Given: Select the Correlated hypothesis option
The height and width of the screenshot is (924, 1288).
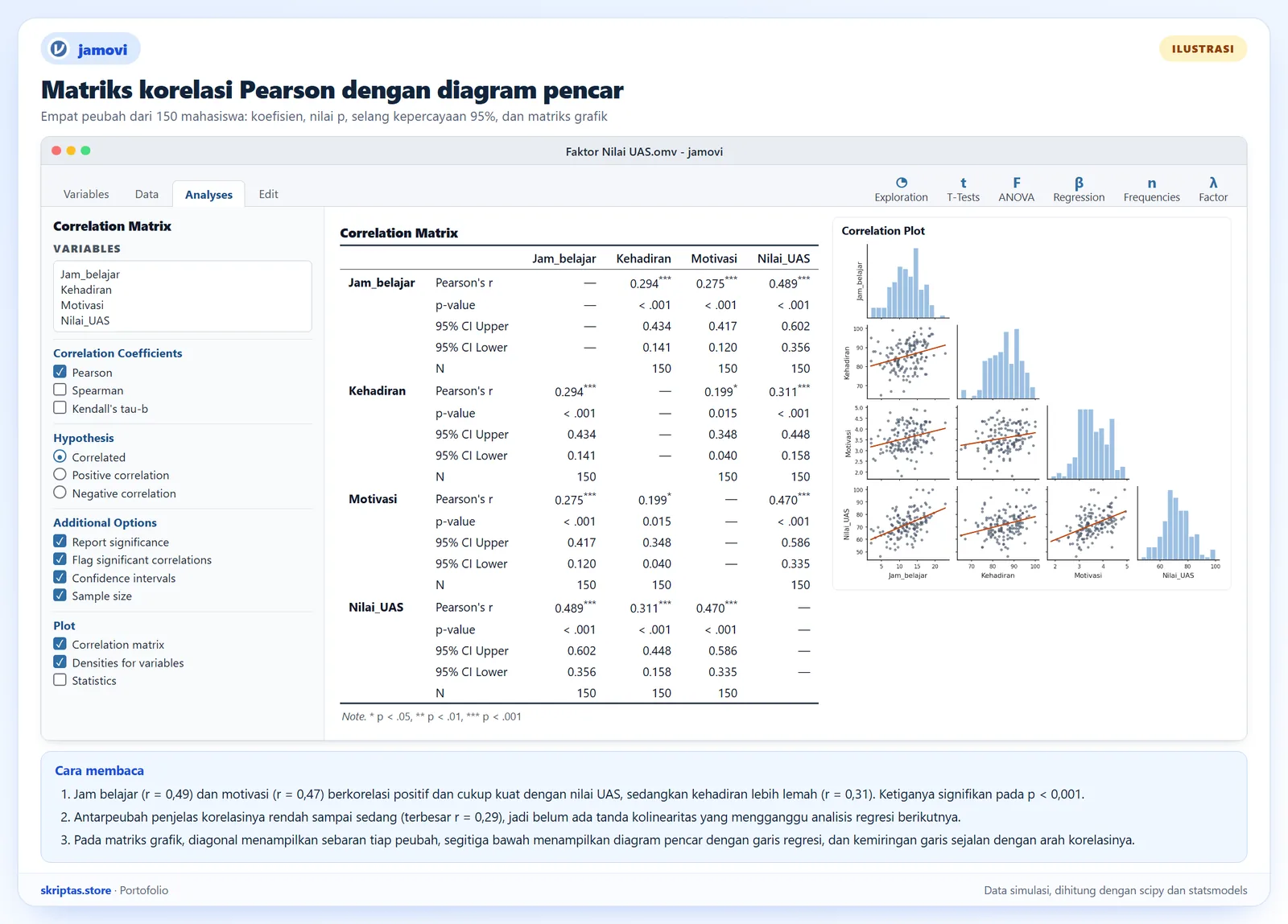Looking at the screenshot, I should click(60, 456).
